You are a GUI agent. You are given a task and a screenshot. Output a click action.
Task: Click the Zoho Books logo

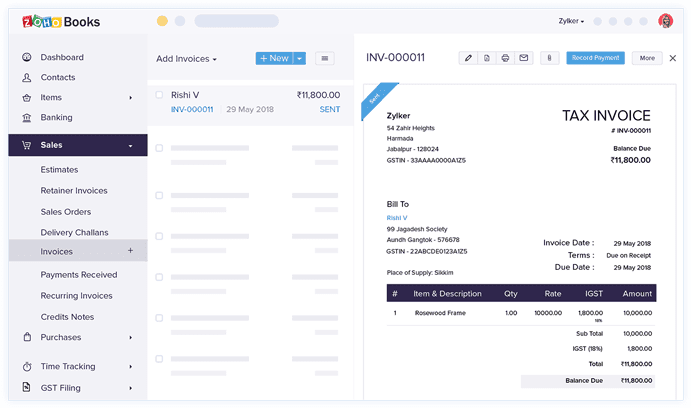point(61,22)
